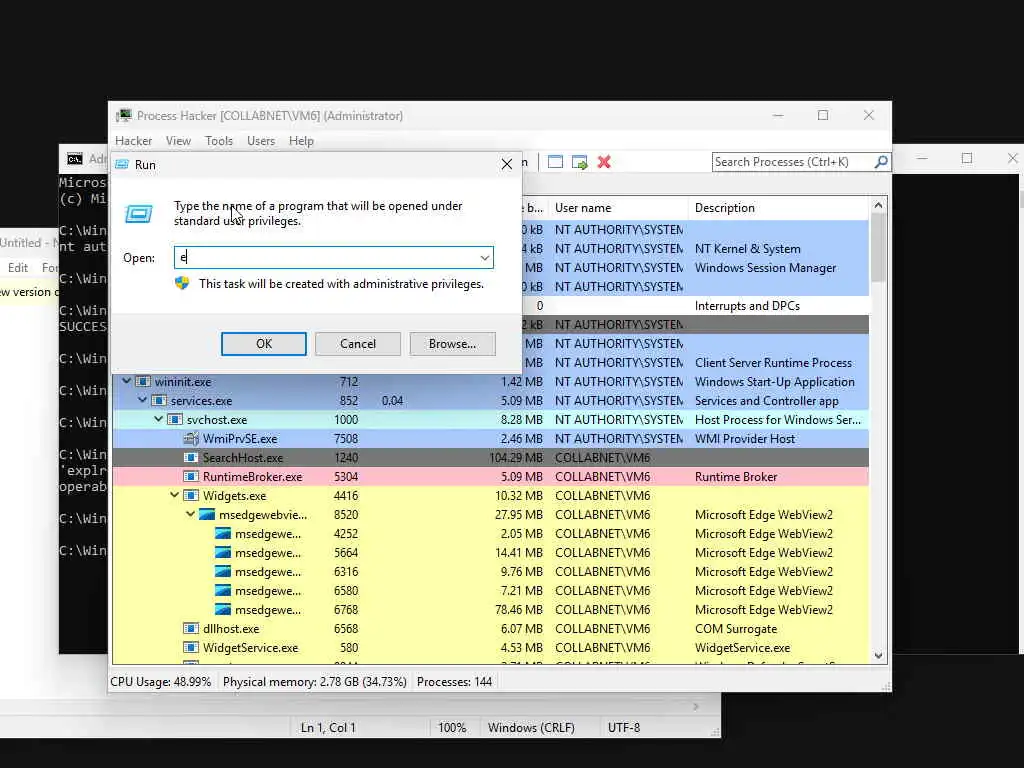Open the View menu
Image resolution: width=1024 pixels, height=768 pixels.
coord(178,140)
